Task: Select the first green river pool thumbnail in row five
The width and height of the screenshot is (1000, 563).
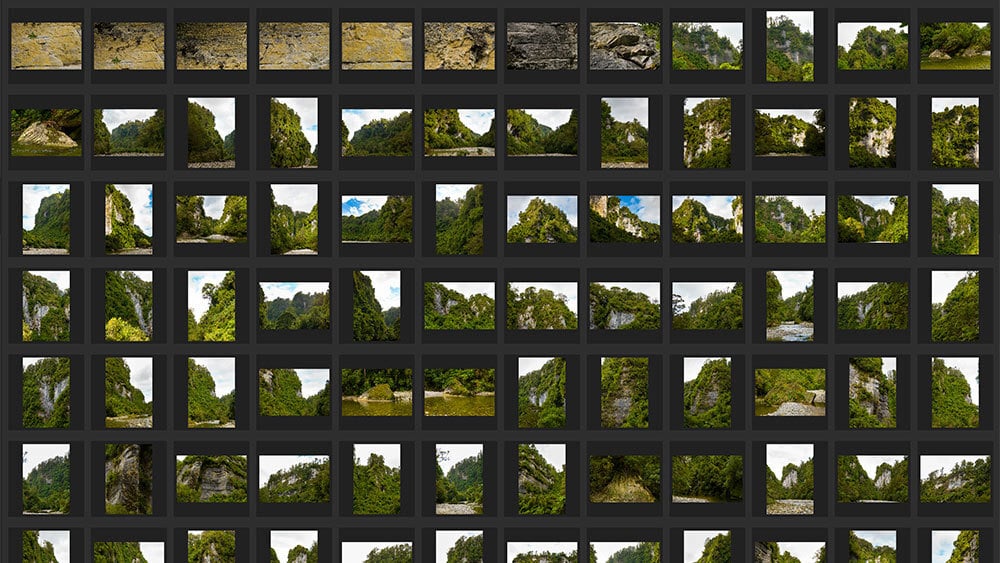Action: (377, 392)
